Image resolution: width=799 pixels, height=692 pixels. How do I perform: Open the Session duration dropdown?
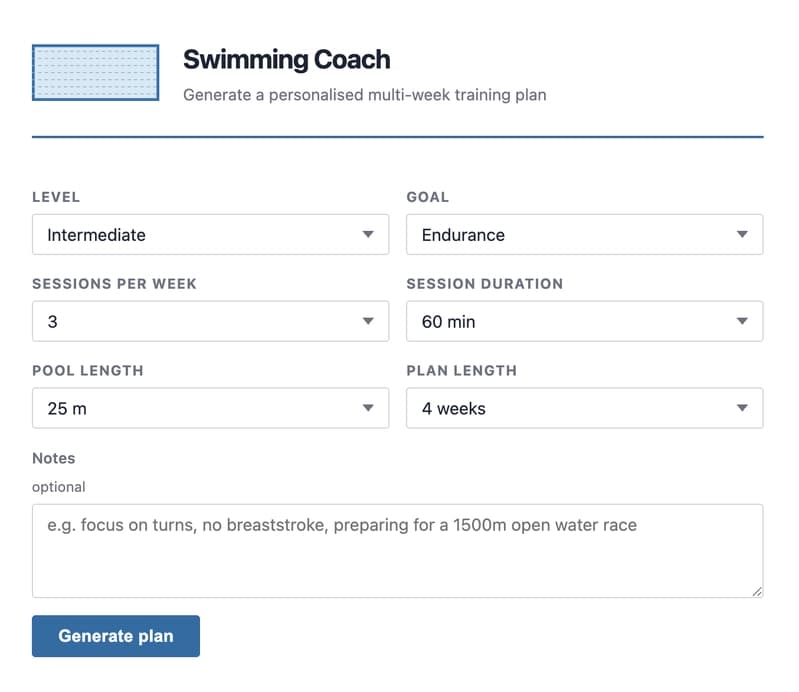[x=584, y=321]
